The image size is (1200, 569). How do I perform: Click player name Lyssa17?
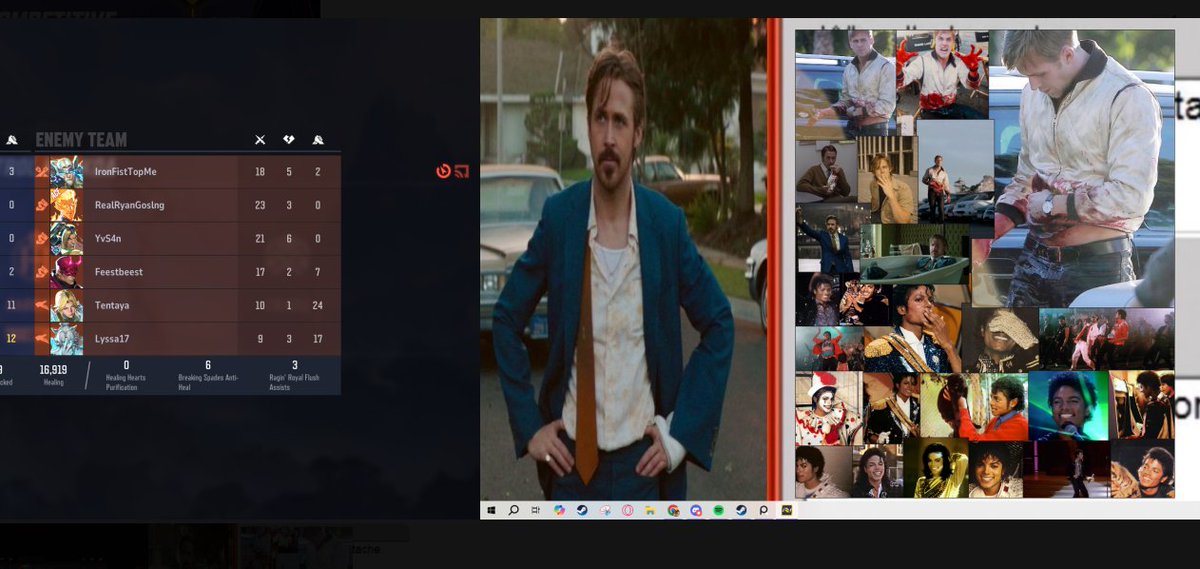click(112, 339)
